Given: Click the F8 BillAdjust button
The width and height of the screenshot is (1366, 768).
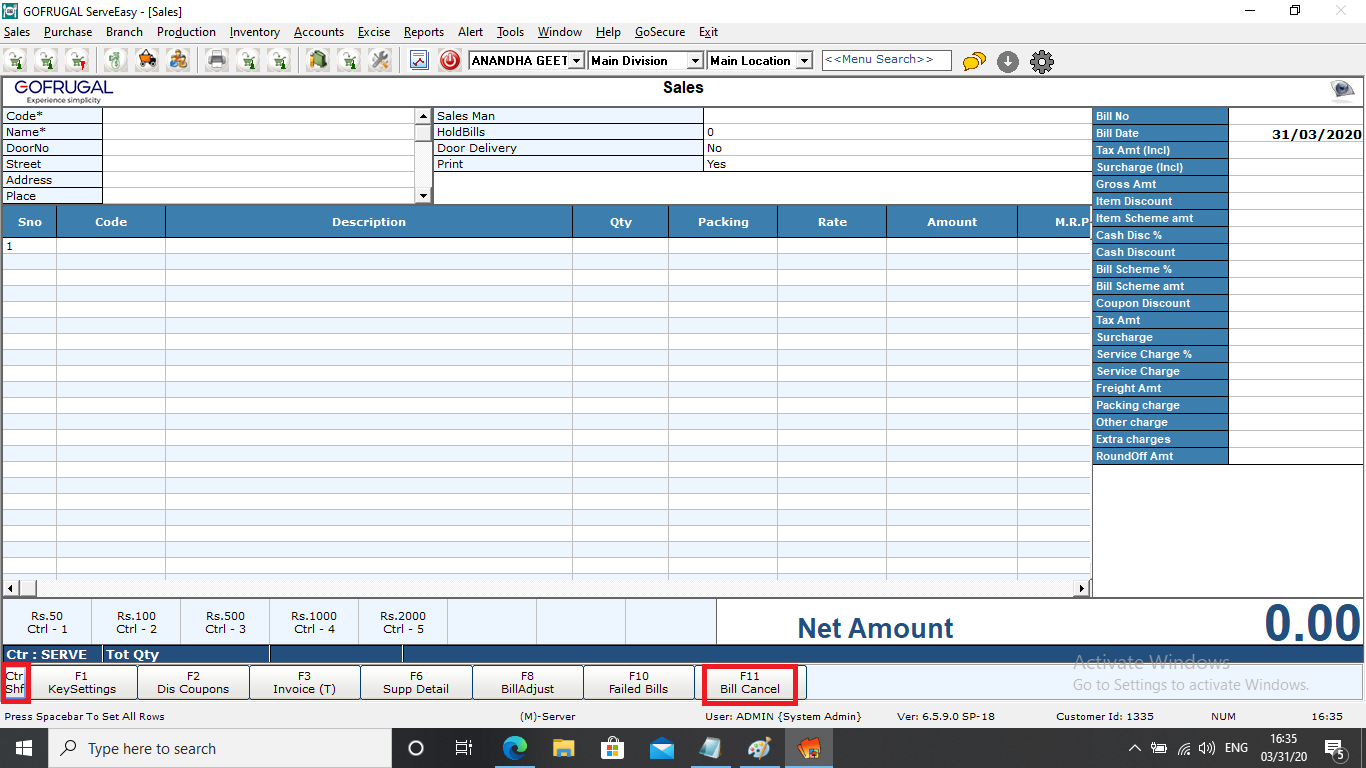Looking at the screenshot, I should [527, 683].
